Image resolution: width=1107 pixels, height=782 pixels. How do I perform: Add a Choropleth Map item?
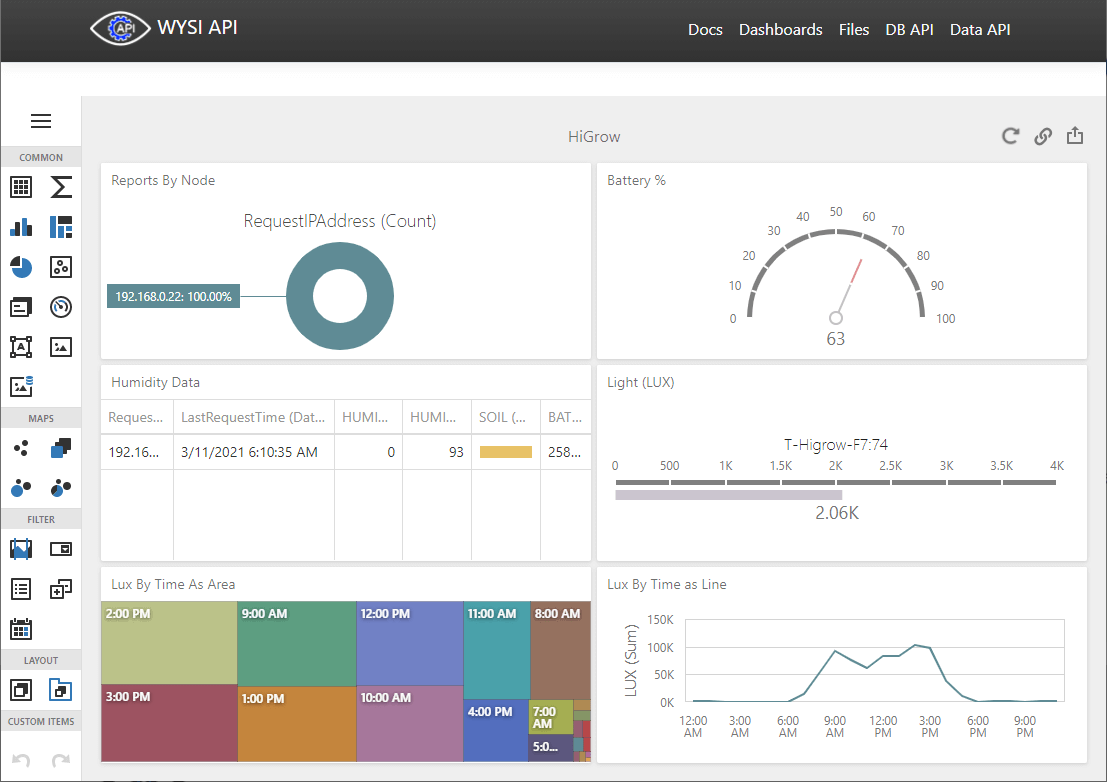(61, 448)
